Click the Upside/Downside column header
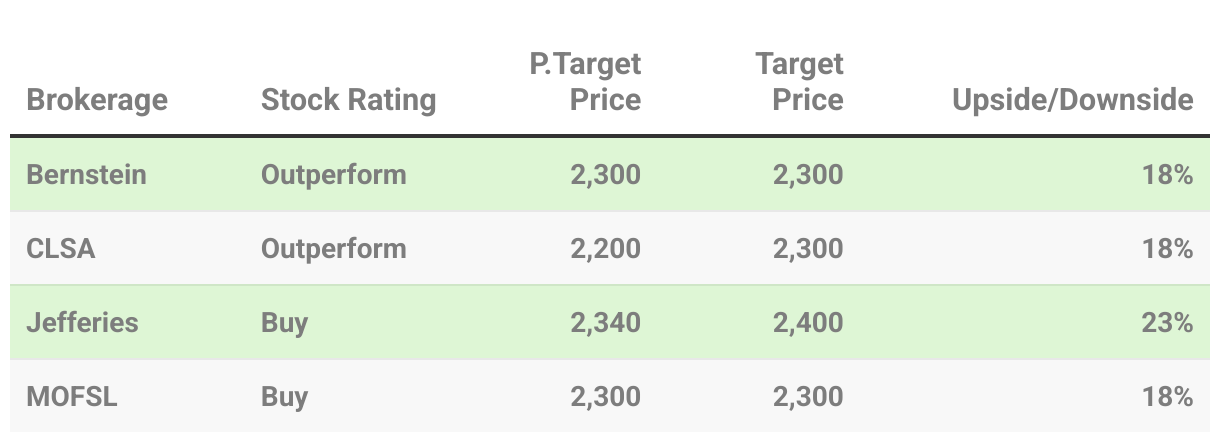The image size is (1220, 442). [1072, 100]
